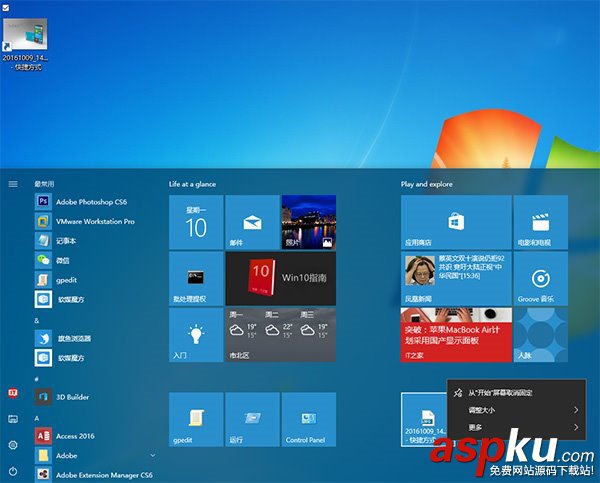This screenshot has width=600, height=483.
Task: Open Settings gear in Start sidebar
Action: (x=13, y=445)
